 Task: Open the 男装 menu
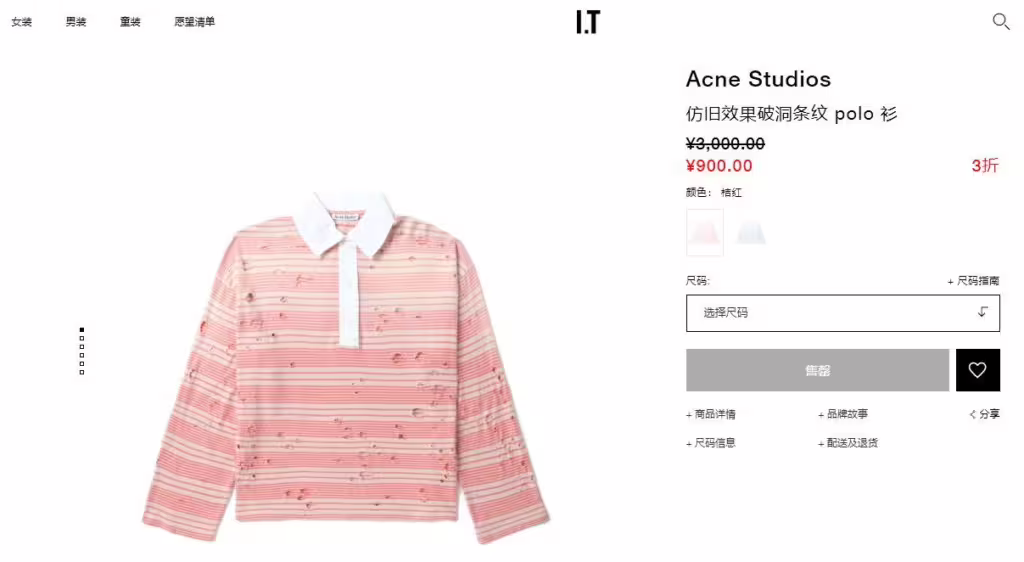[76, 22]
